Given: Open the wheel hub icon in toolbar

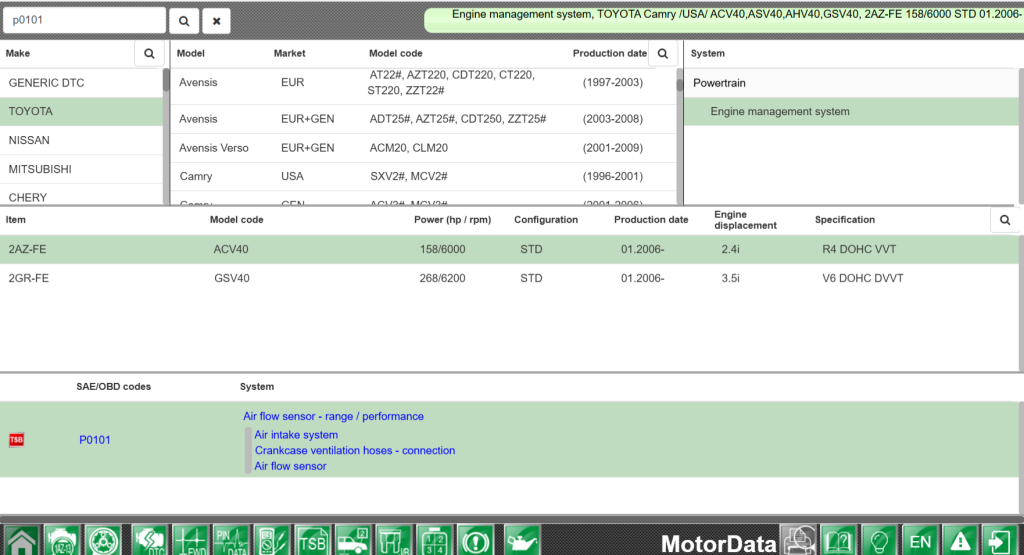Looking at the screenshot, I should [x=103, y=541].
